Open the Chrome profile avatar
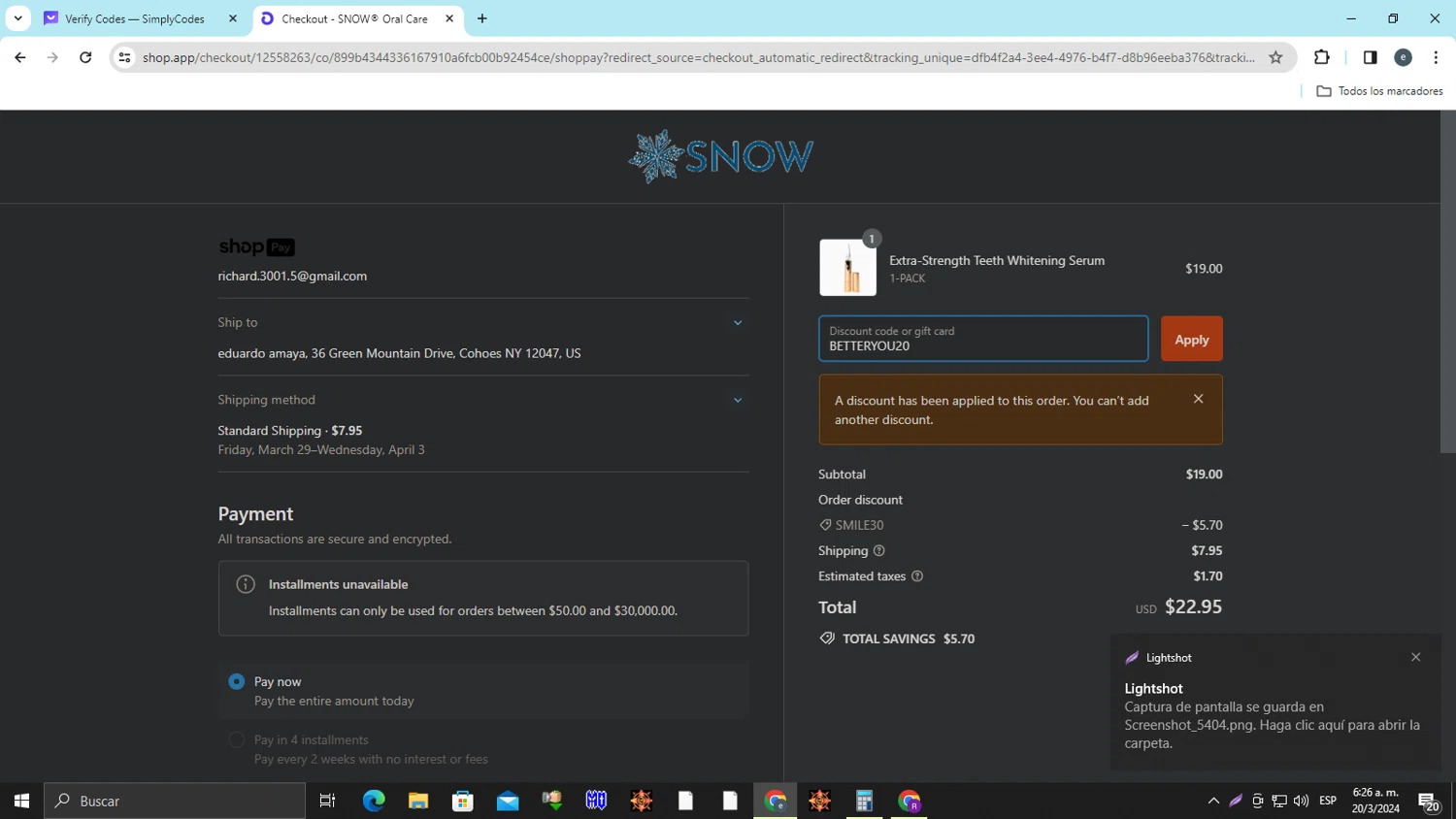This screenshot has height=819, width=1456. tap(1403, 57)
